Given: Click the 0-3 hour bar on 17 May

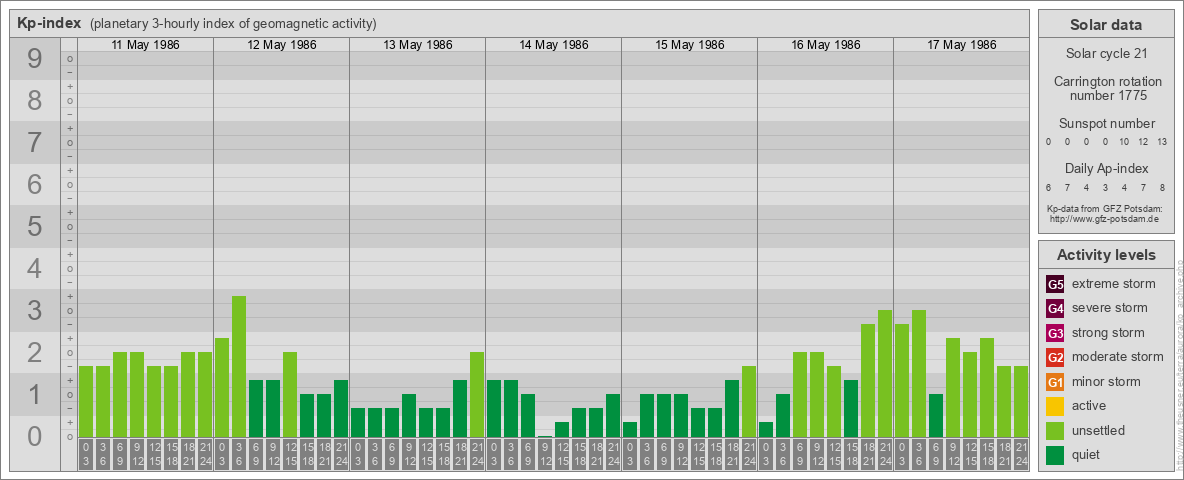Looking at the screenshot, I should tap(902, 380).
